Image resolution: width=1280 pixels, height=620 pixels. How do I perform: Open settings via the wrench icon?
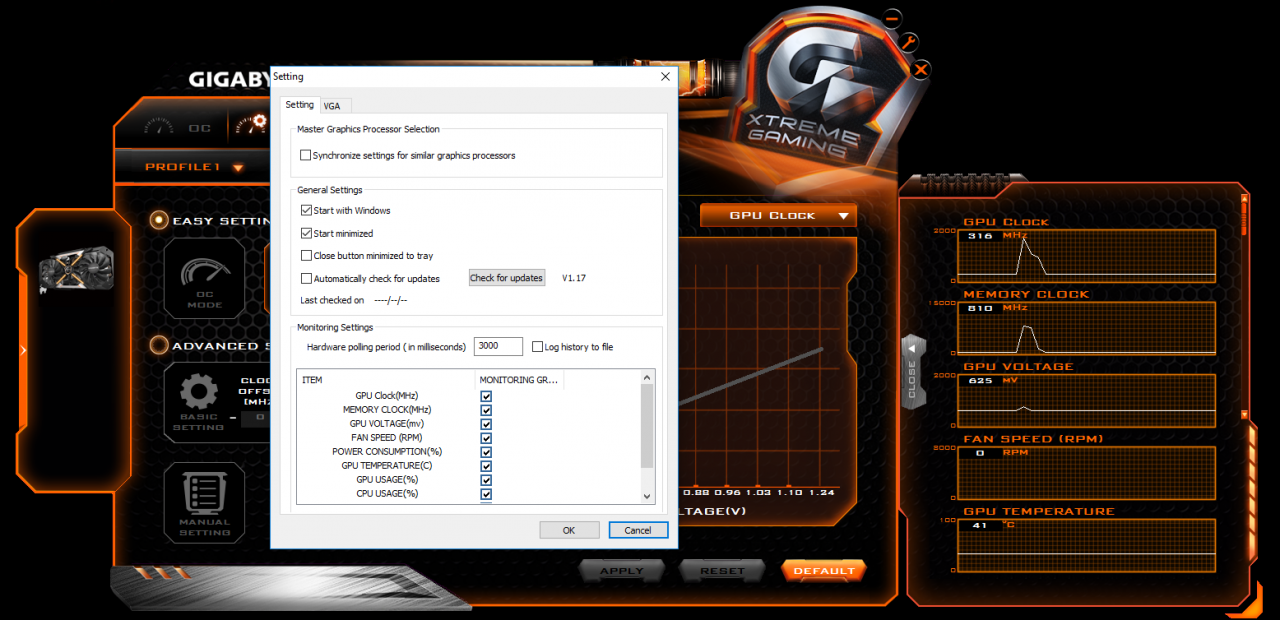(908, 42)
